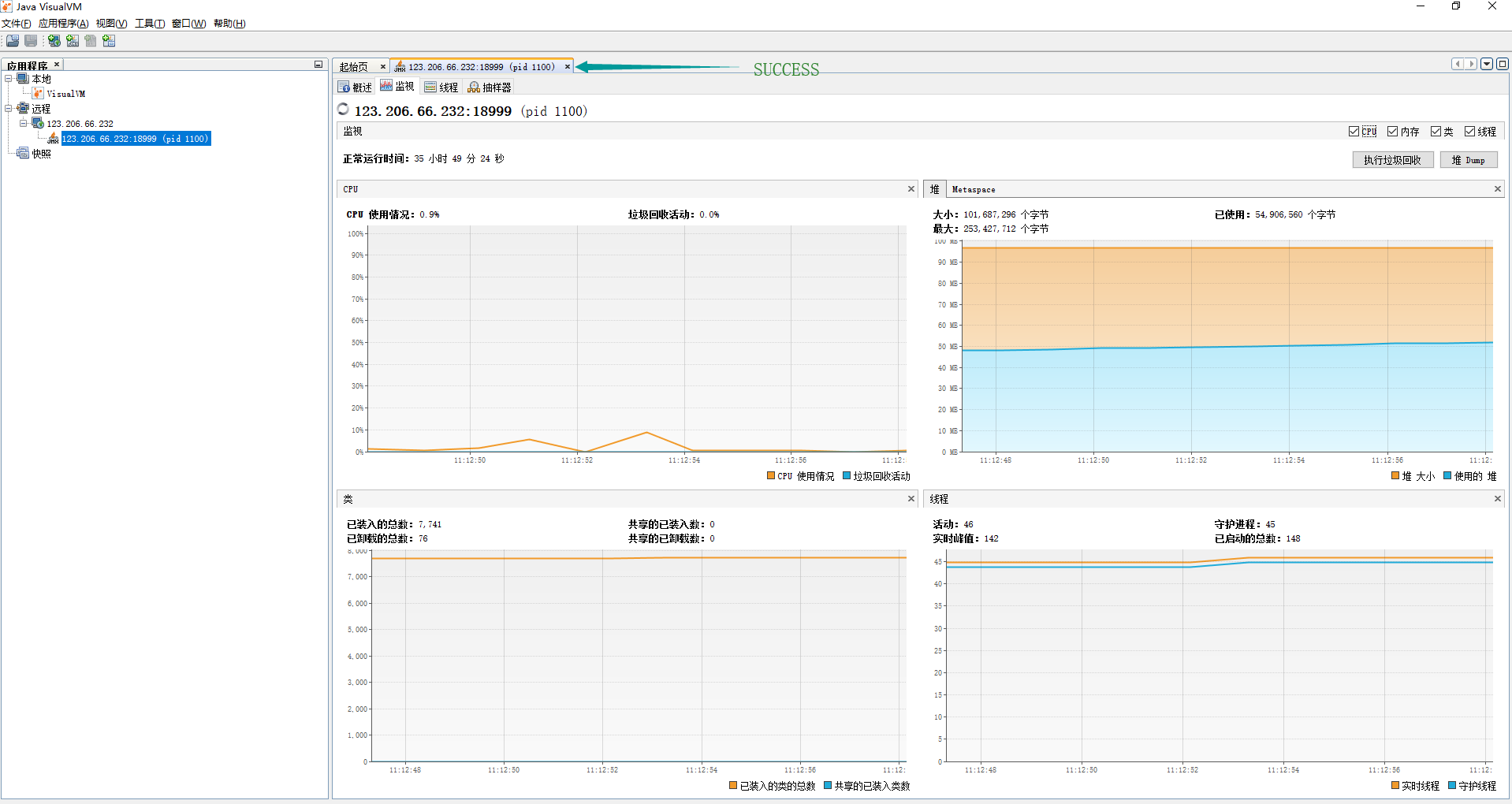The width and height of the screenshot is (1512, 804).
Task: Open the document list dropdown arrow
Action: (1487, 64)
